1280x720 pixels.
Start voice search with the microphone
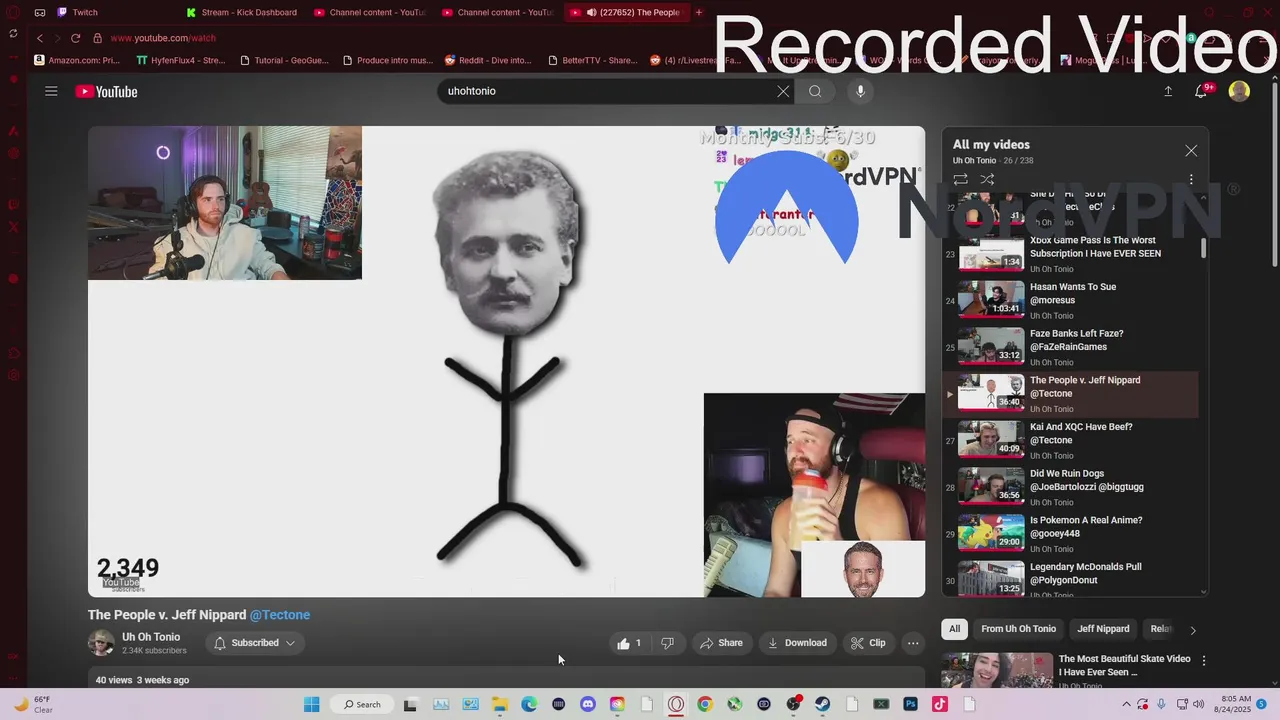pyautogui.click(x=860, y=91)
